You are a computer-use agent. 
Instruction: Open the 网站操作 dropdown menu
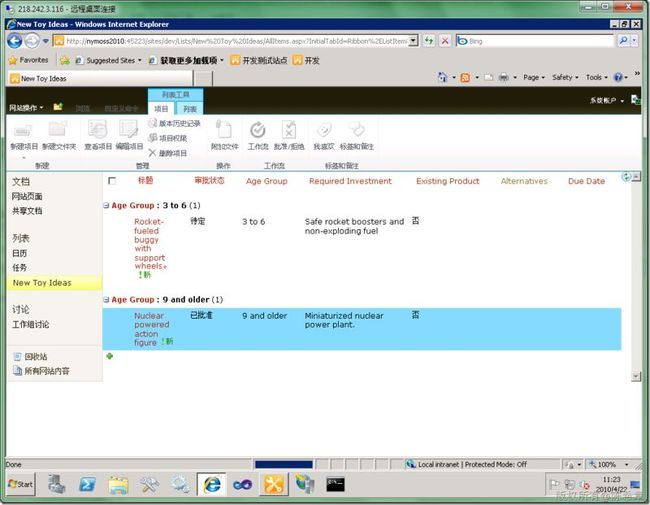point(26,108)
